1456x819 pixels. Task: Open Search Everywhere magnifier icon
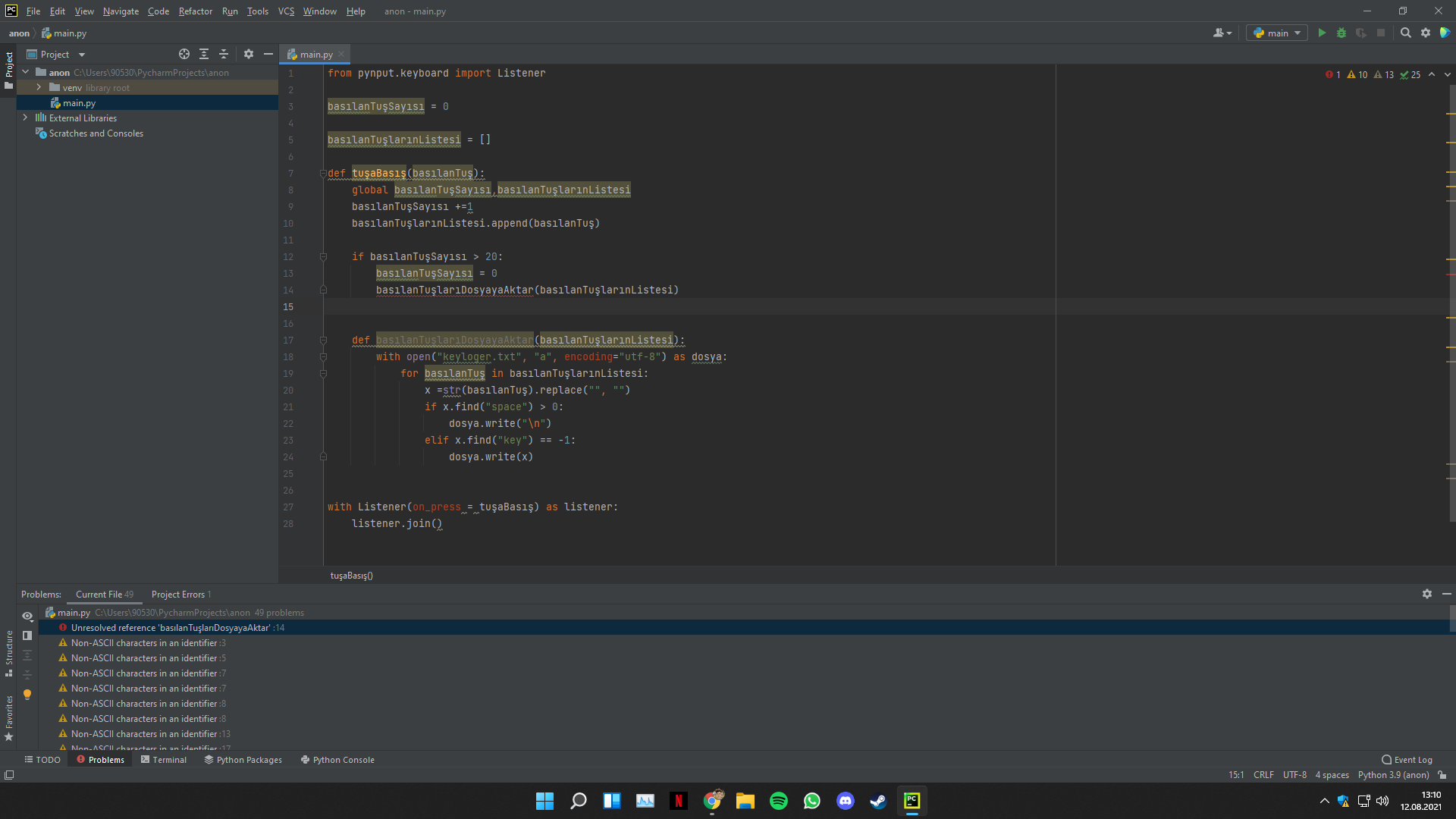point(1405,33)
